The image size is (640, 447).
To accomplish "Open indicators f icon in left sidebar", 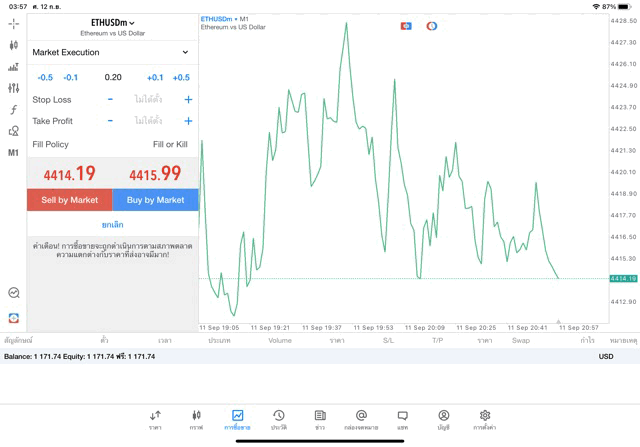I will coord(13,110).
